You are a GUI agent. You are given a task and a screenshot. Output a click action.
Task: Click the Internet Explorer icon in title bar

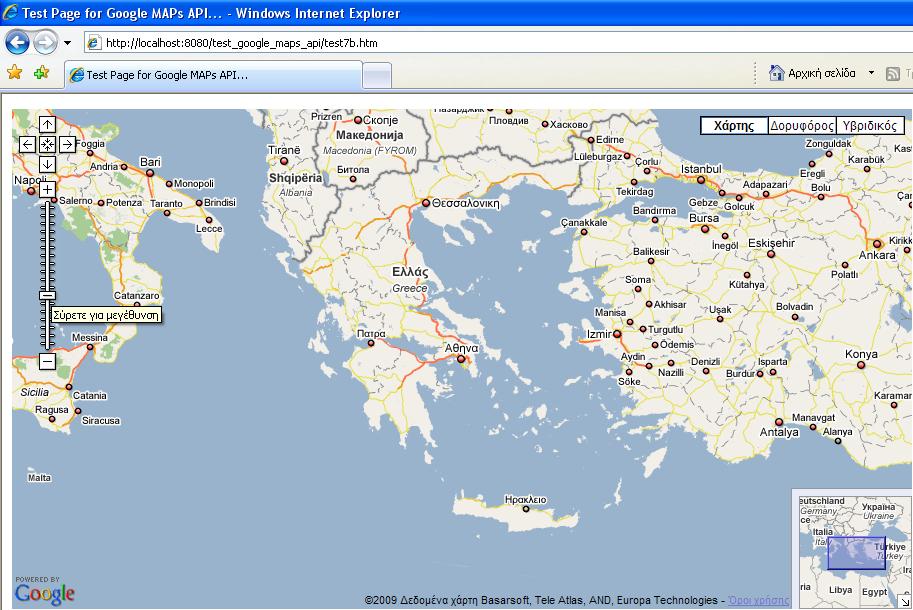point(10,12)
